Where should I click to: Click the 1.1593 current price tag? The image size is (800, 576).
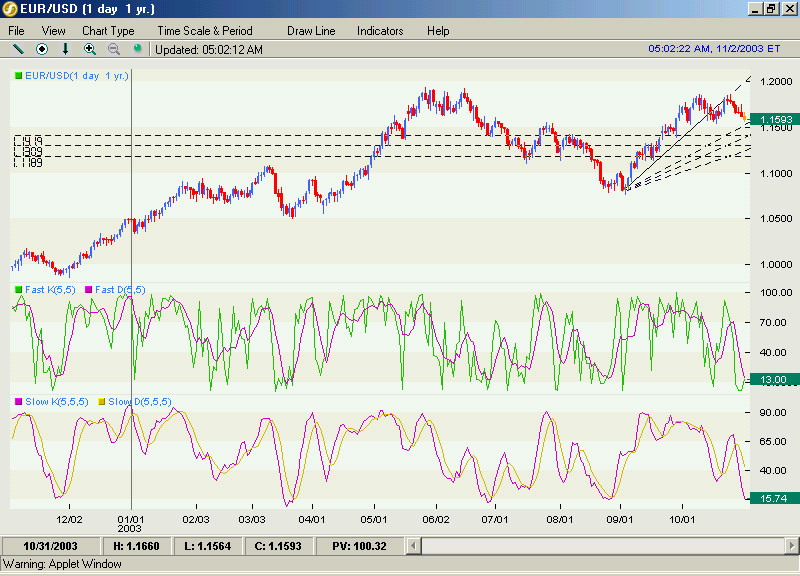(x=775, y=119)
